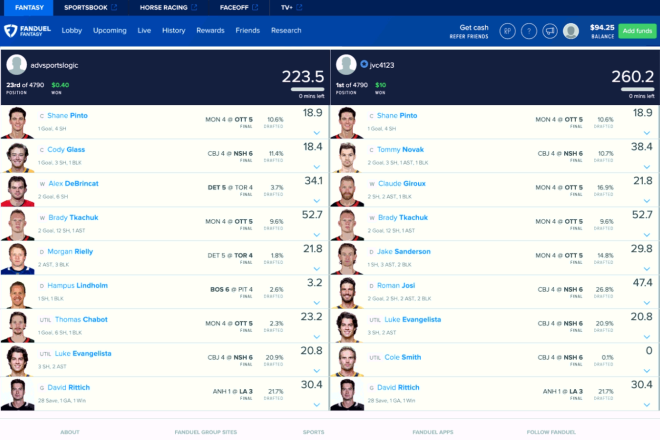Open Jake Sanderson player link
This screenshot has width=660, height=440.
click(404, 251)
